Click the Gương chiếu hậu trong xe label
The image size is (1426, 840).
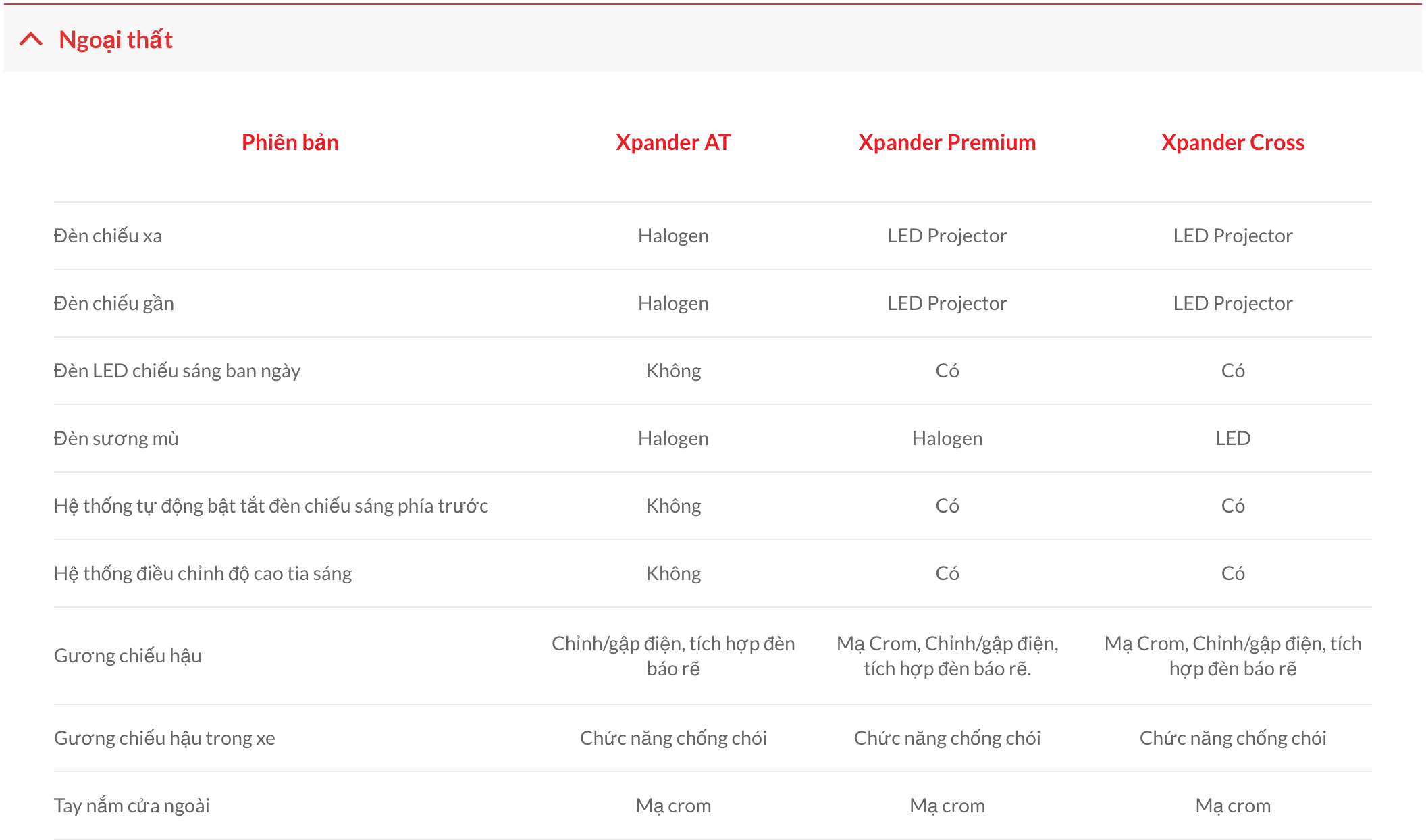click(164, 738)
